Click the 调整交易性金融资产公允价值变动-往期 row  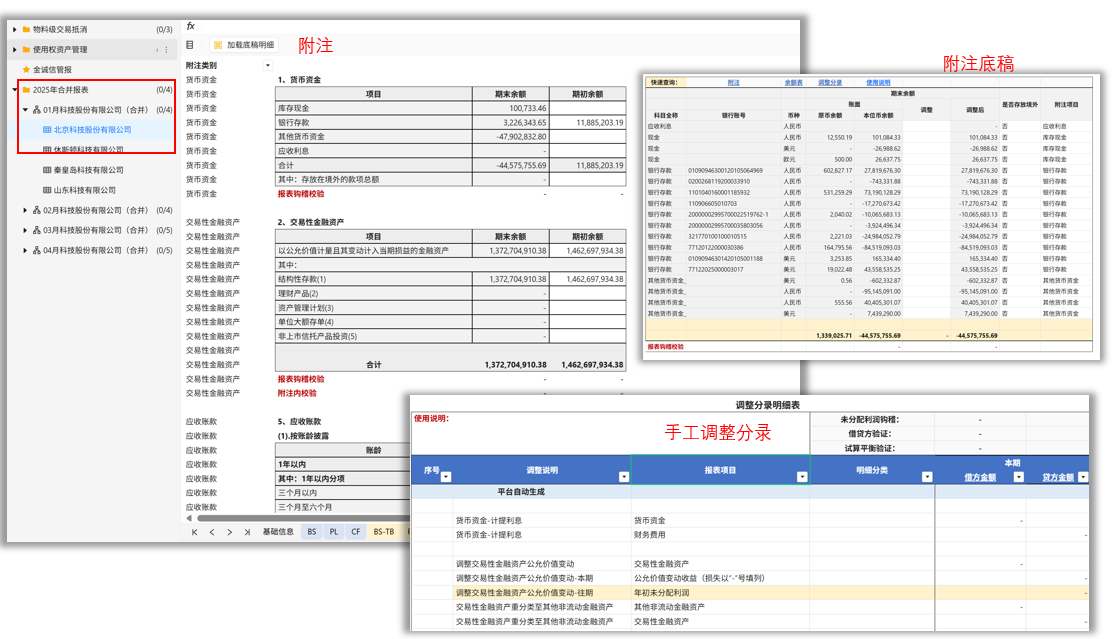point(750,593)
